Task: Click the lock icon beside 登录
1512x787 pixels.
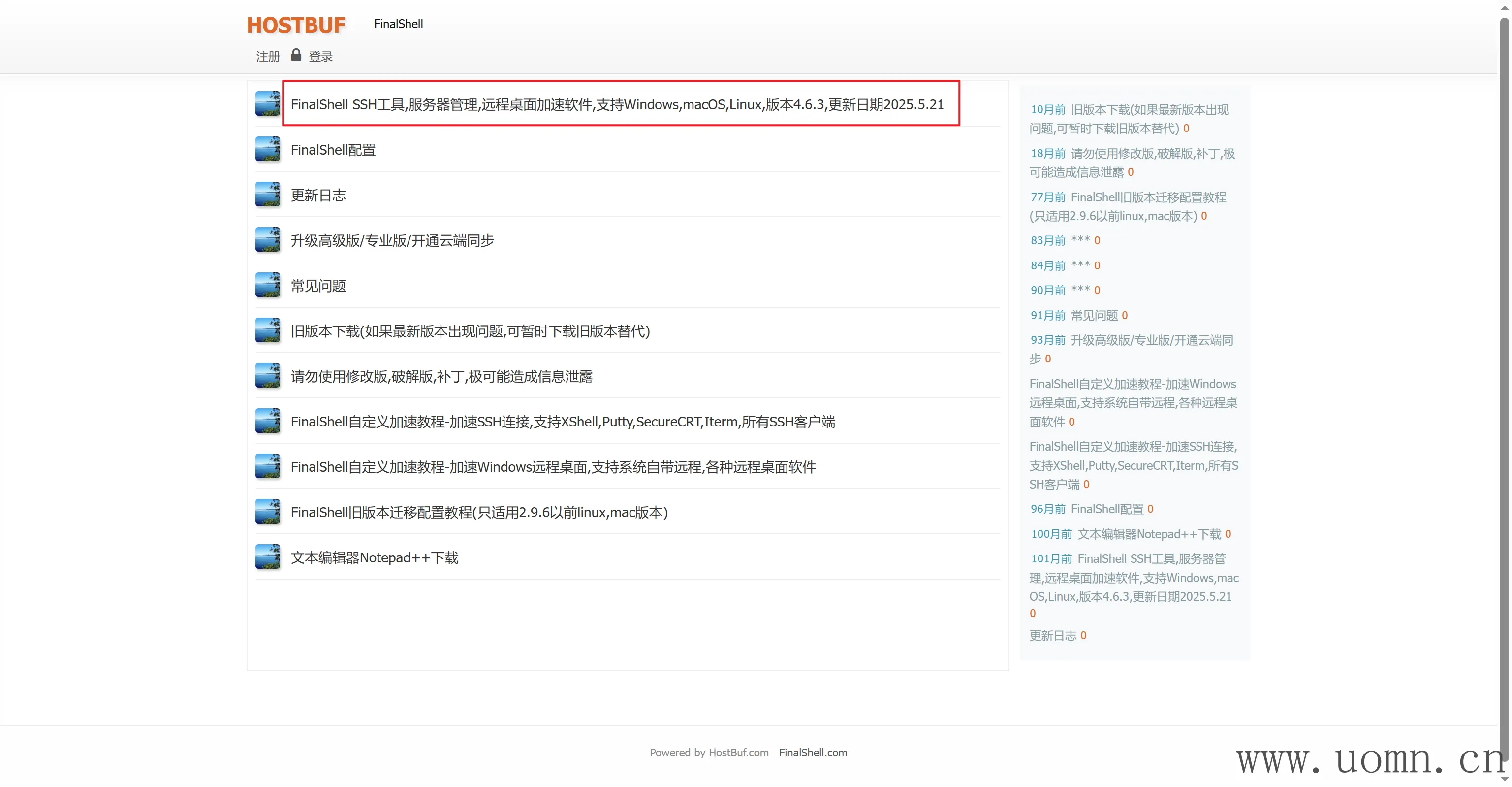Action: pyautogui.click(x=296, y=55)
